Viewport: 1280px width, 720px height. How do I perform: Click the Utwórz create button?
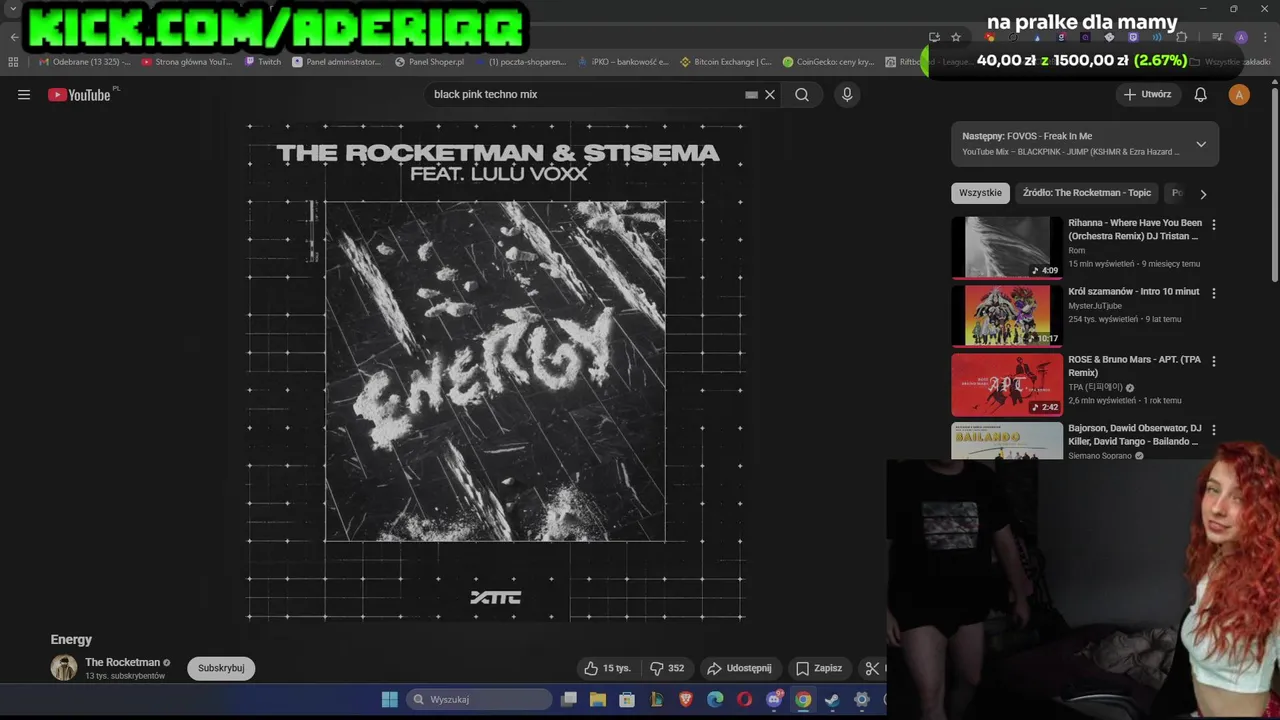pos(1147,95)
